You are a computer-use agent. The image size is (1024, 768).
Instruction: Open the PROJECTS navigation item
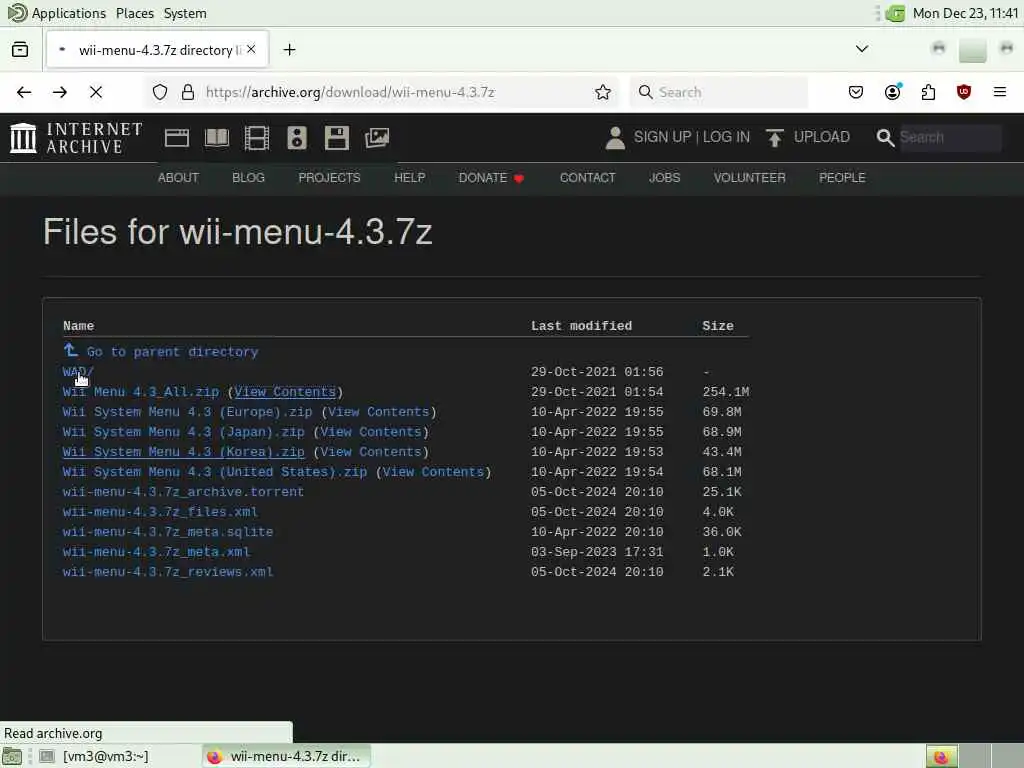click(329, 178)
